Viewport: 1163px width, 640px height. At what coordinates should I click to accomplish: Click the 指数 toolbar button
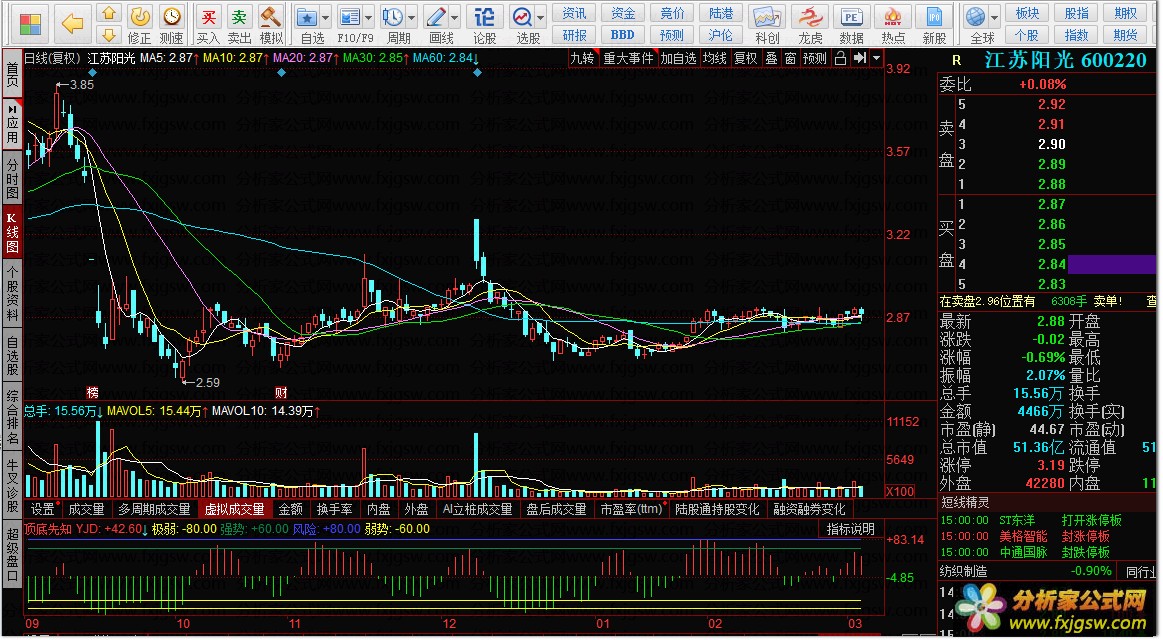click(1076, 35)
